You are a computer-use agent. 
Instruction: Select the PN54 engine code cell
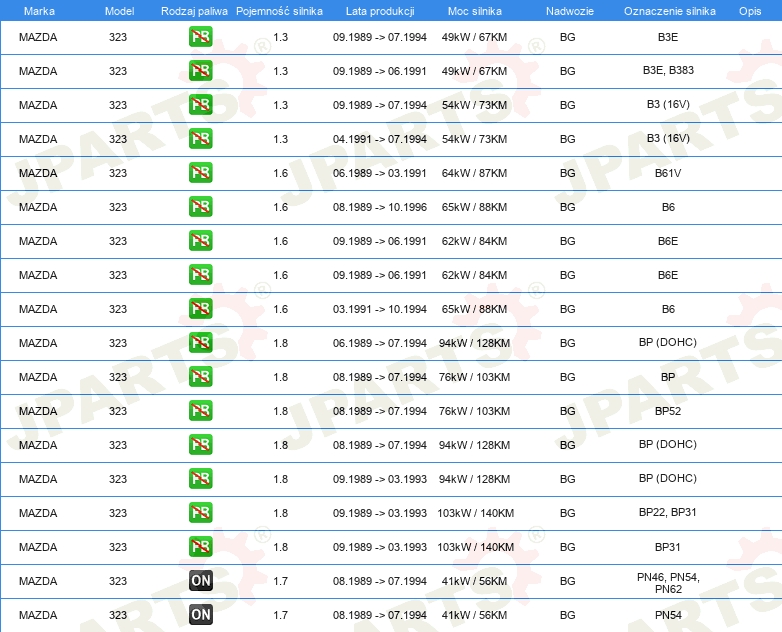tap(668, 615)
